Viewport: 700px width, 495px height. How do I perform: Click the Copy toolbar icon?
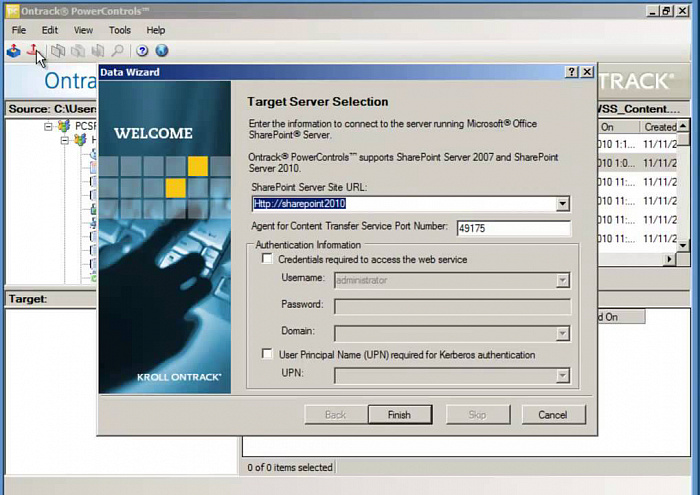tap(58, 51)
